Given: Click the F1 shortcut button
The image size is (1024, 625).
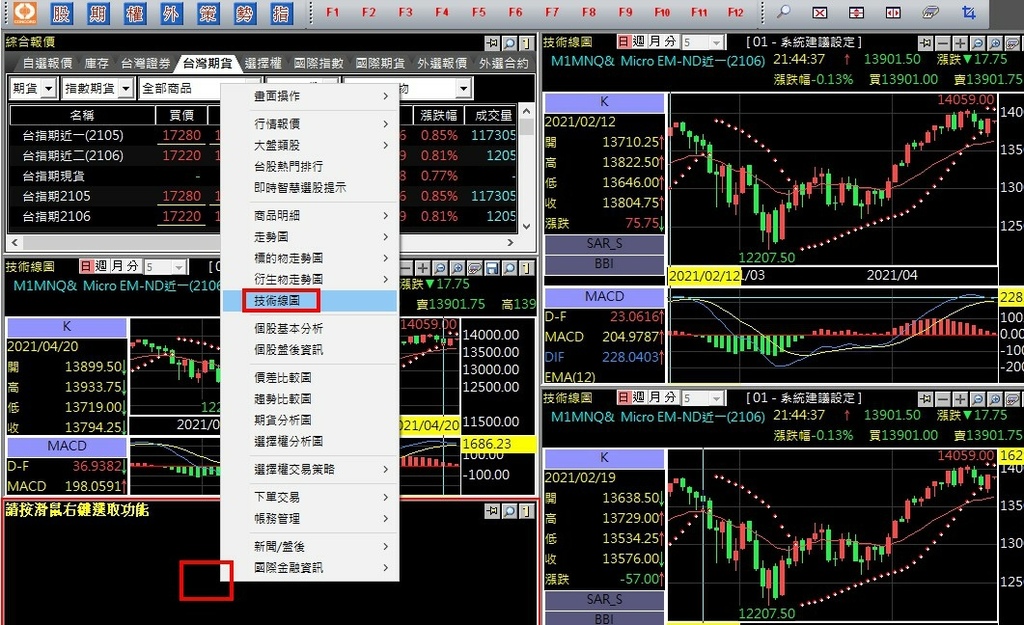Looking at the screenshot, I should [332, 12].
